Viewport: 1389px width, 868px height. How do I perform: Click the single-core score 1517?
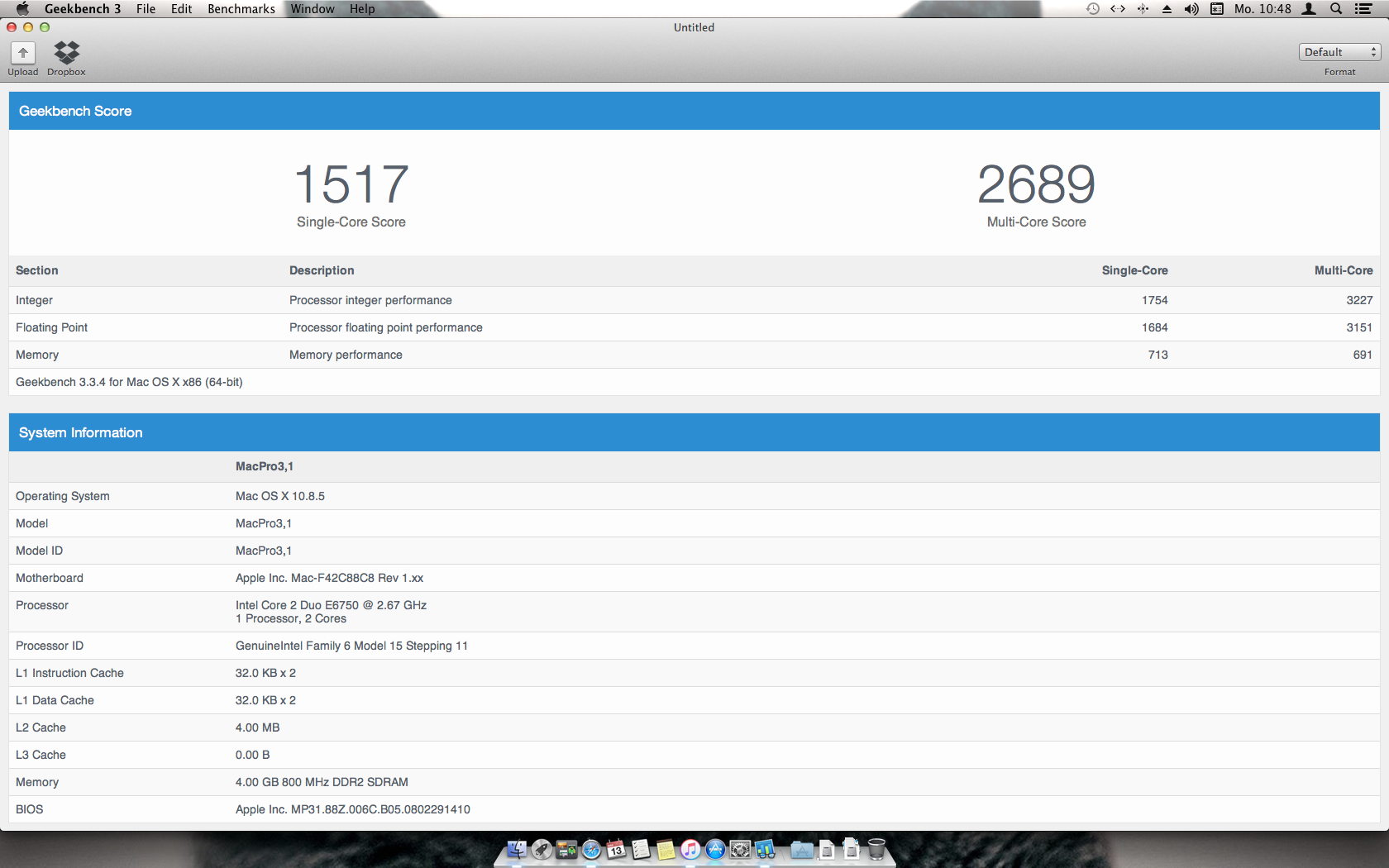click(351, 184)
